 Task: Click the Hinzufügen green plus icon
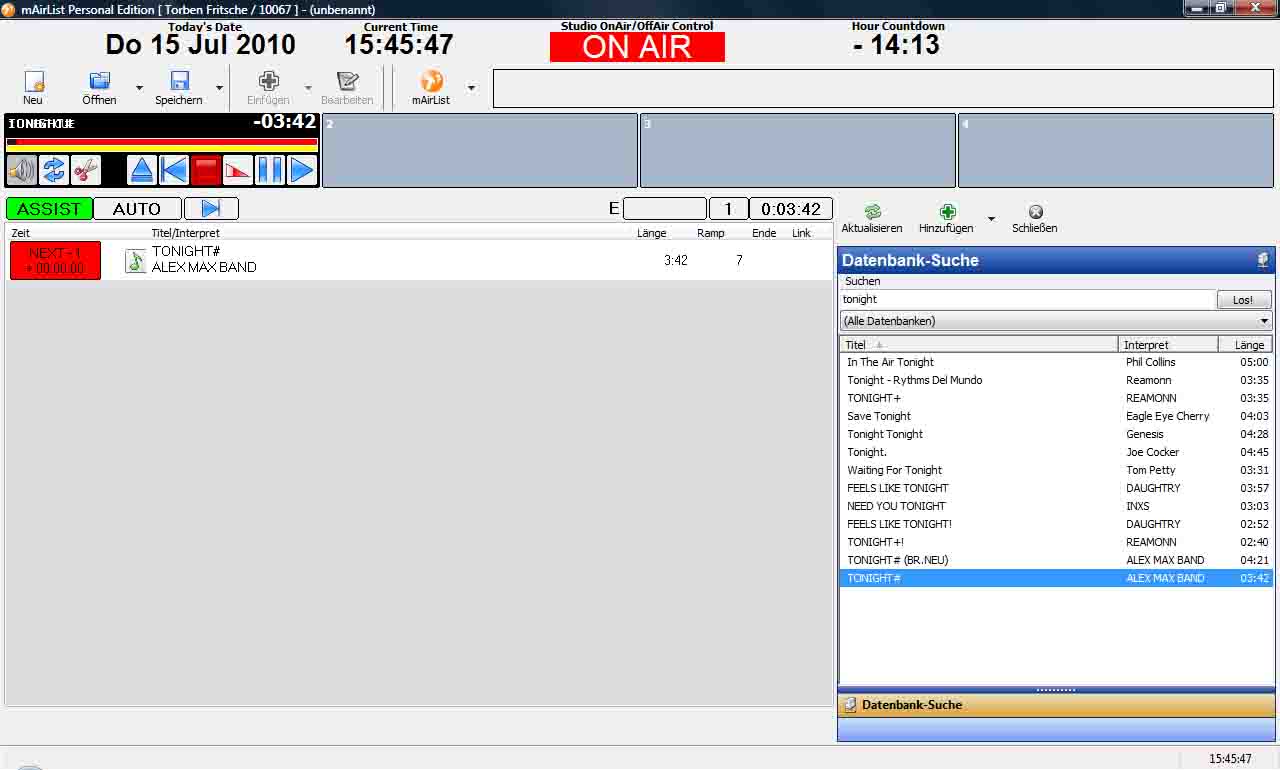click(x=947, y=212)
